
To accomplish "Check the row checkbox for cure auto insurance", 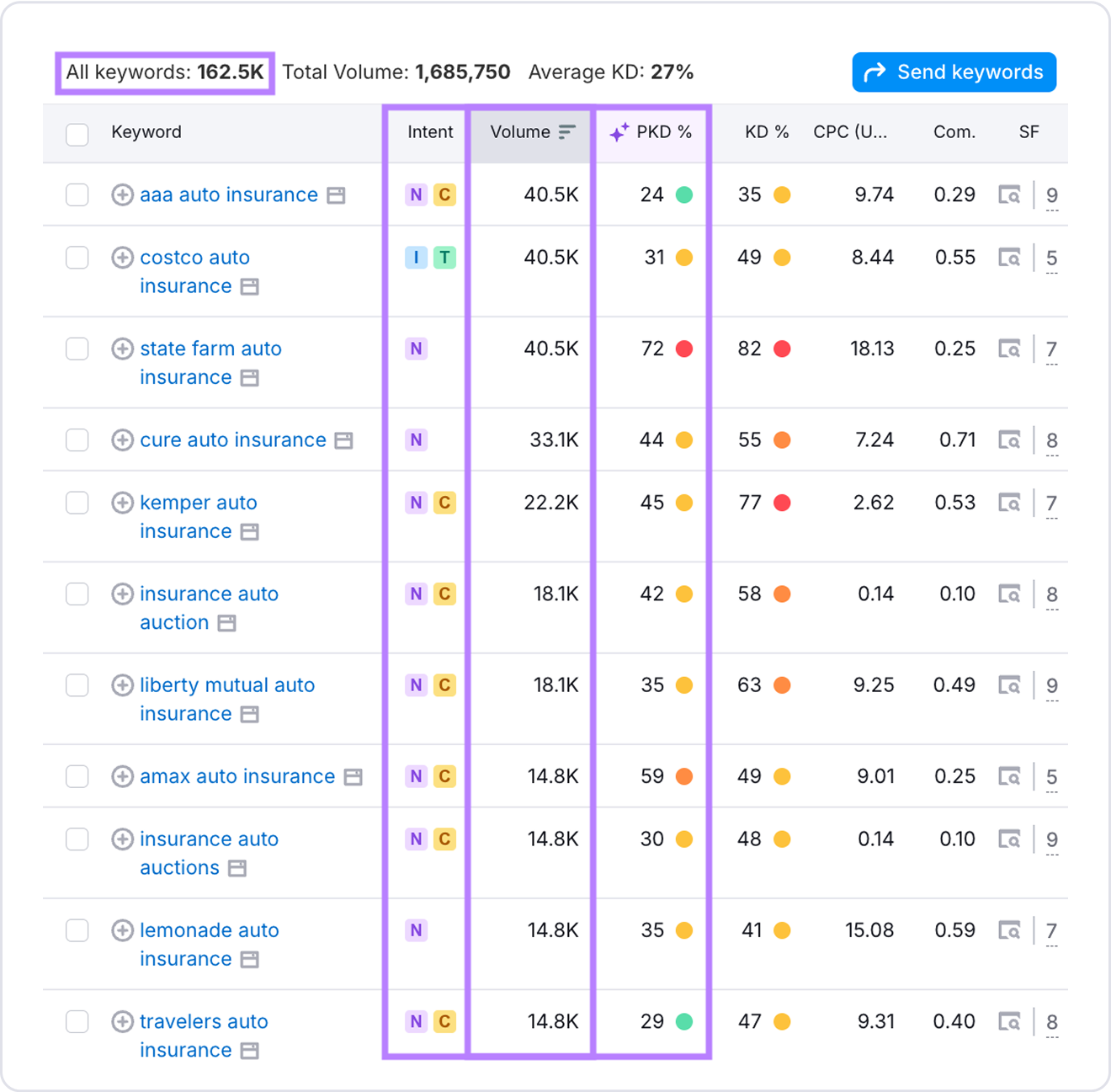I will coord(77,439).
